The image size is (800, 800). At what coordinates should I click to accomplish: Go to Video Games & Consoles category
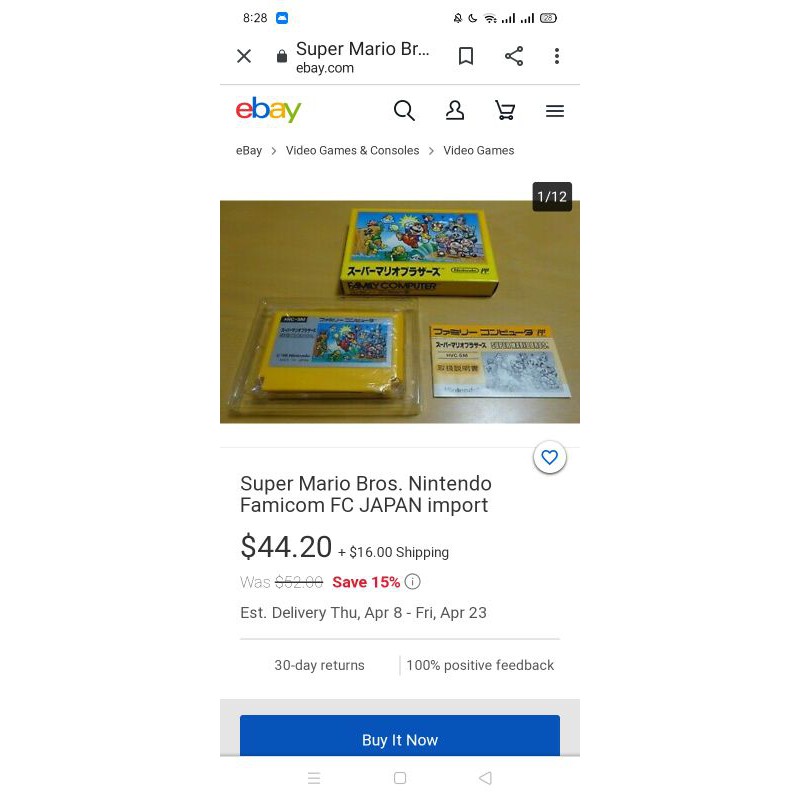point(352,151)
